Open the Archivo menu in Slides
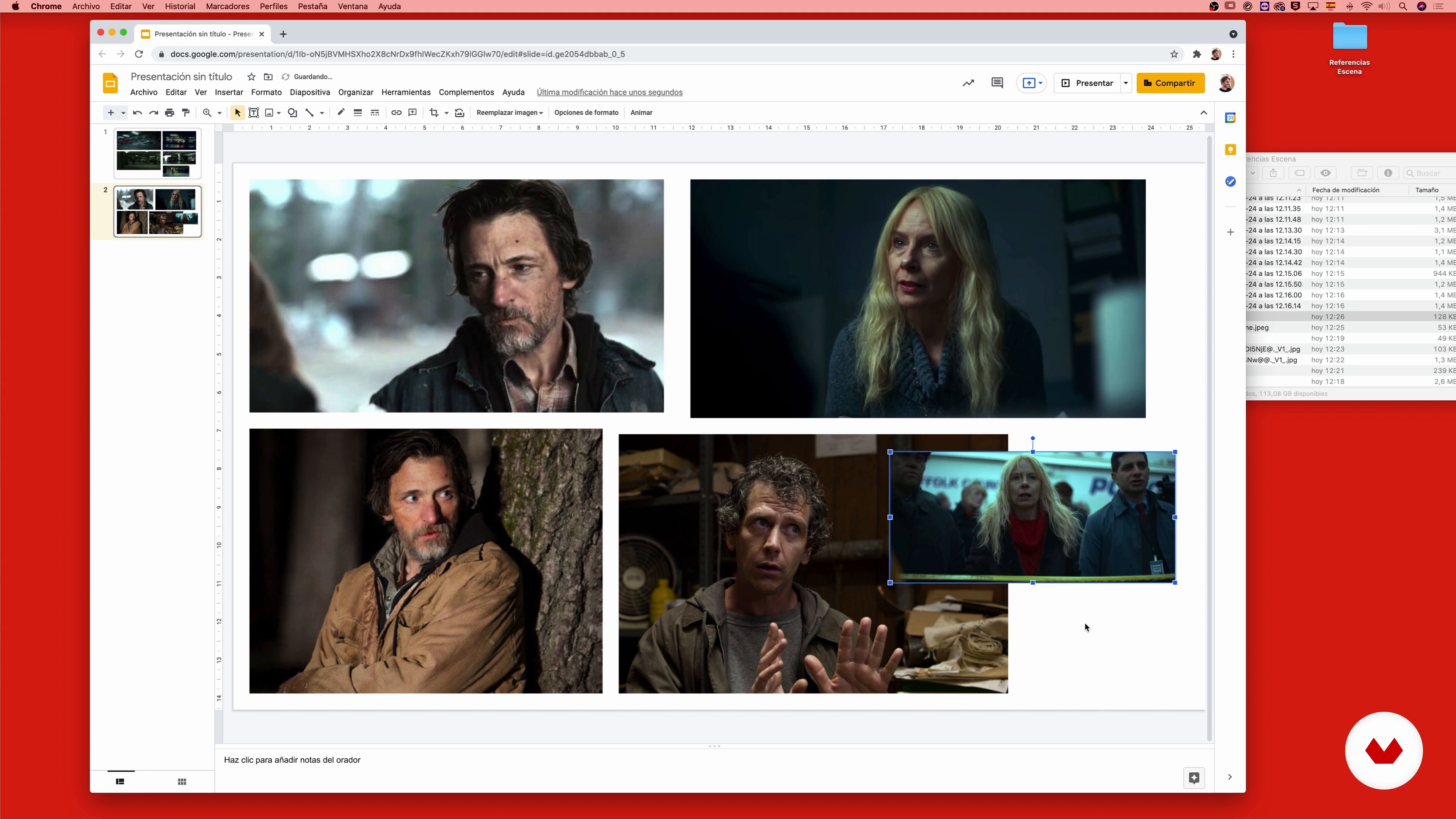Screen dimensions: 1456x819 pos(144,92)
